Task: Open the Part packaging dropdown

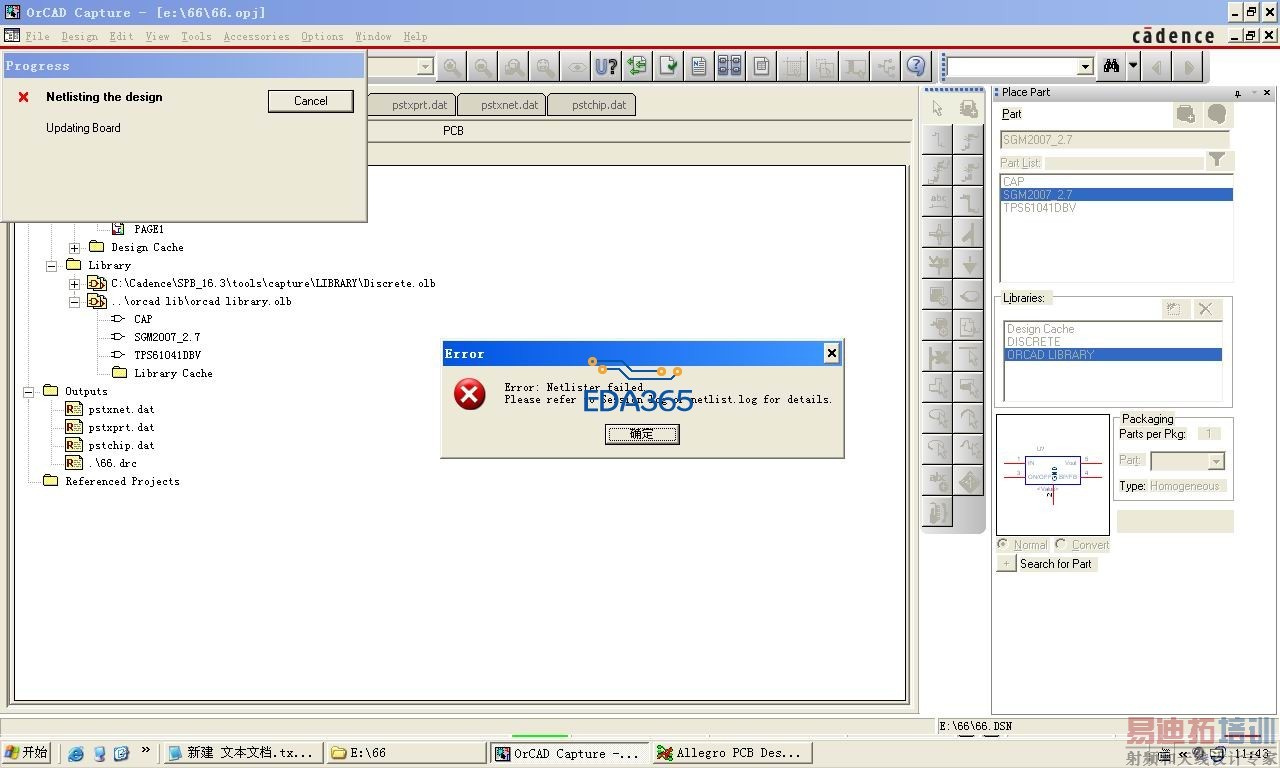Action: tap(1216, 461)
